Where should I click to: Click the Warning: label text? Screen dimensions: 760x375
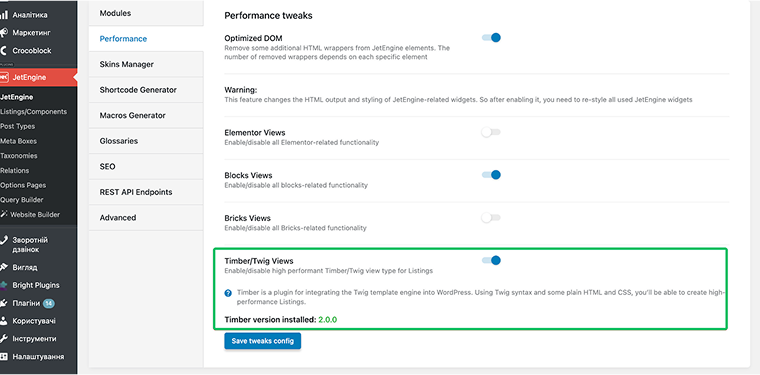point(240,90)
